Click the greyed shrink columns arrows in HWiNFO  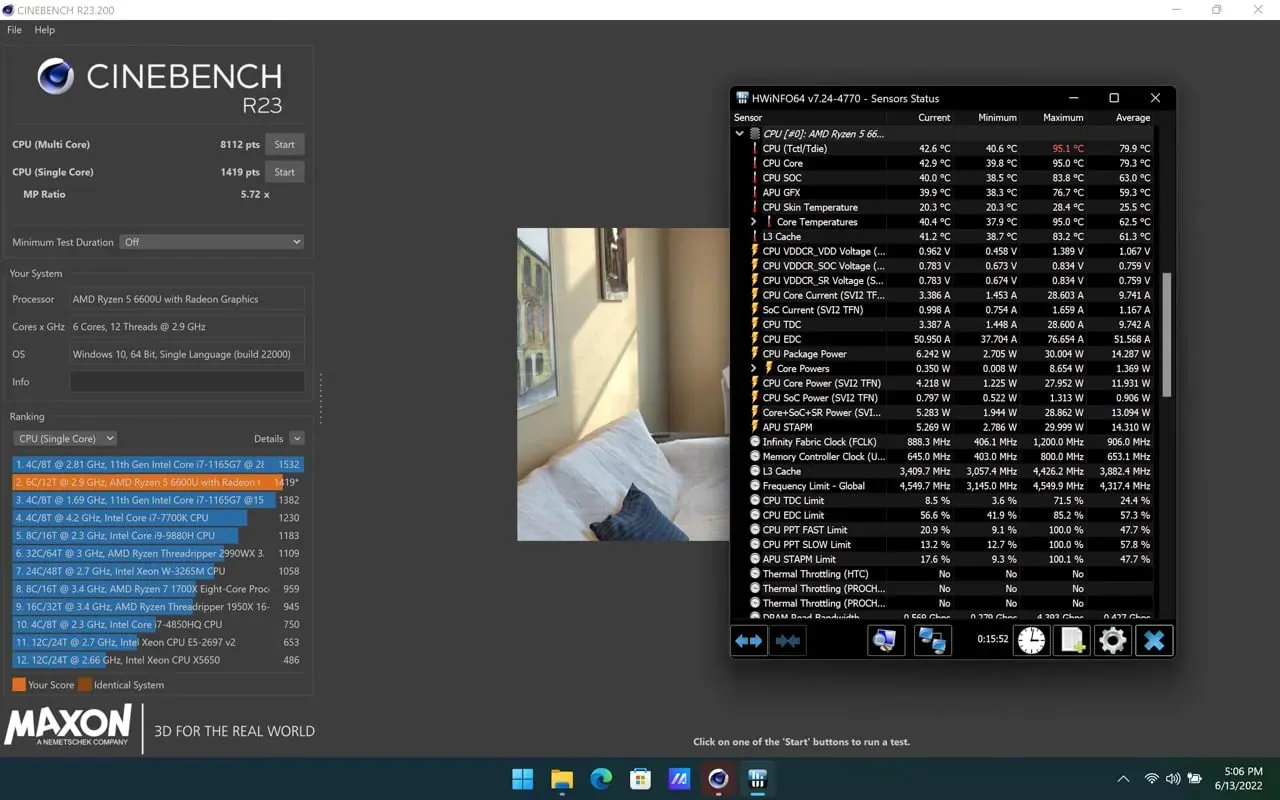(788, 641)
